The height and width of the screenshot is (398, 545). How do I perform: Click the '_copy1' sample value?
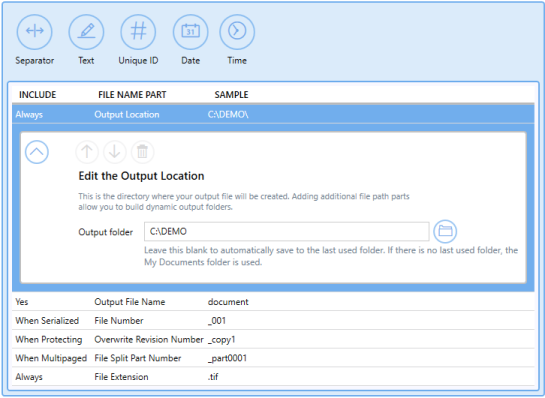click(x=221, y=340)
